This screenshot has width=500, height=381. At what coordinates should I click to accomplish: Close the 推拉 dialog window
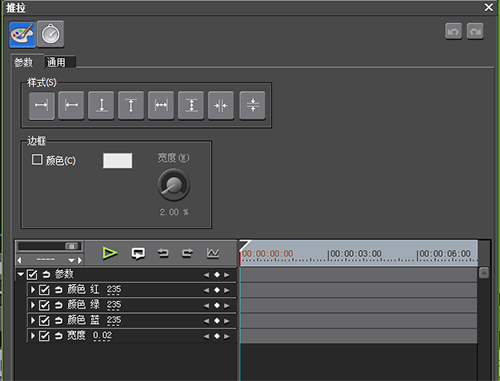coord(489,7)
